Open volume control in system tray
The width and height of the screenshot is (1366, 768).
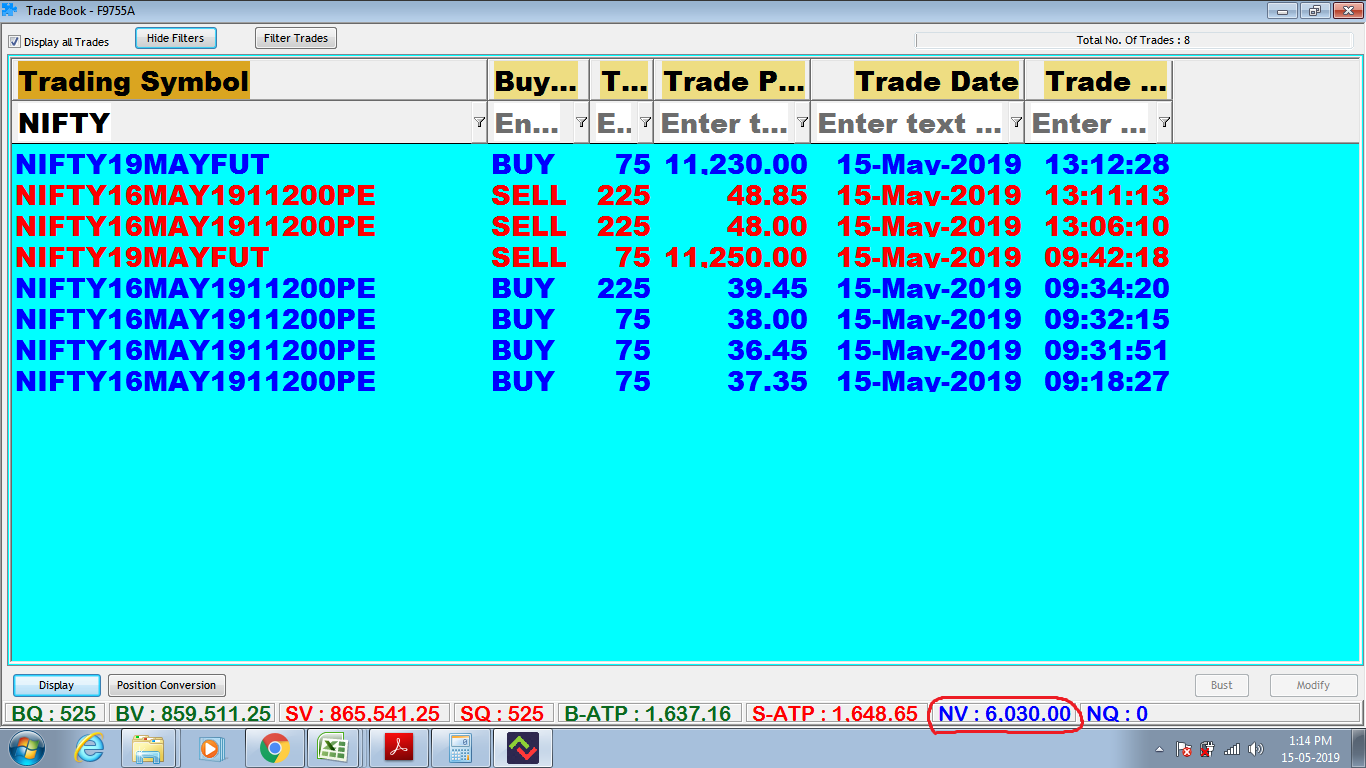coord(1256,749)
